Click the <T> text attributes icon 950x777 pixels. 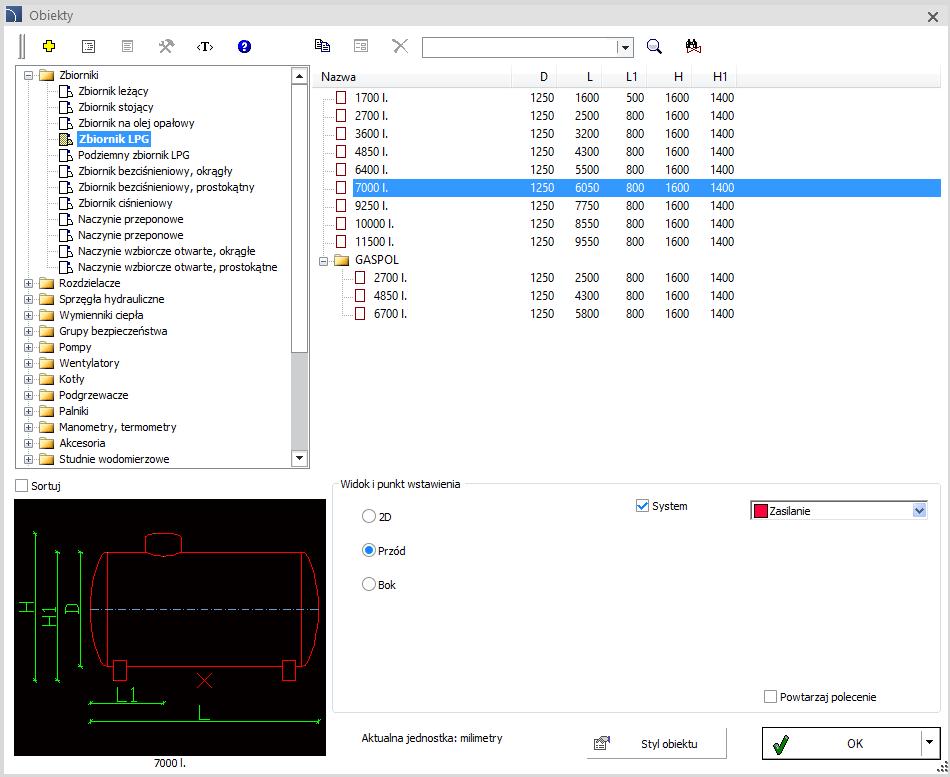pyautogui.click(x=205, y=46)
